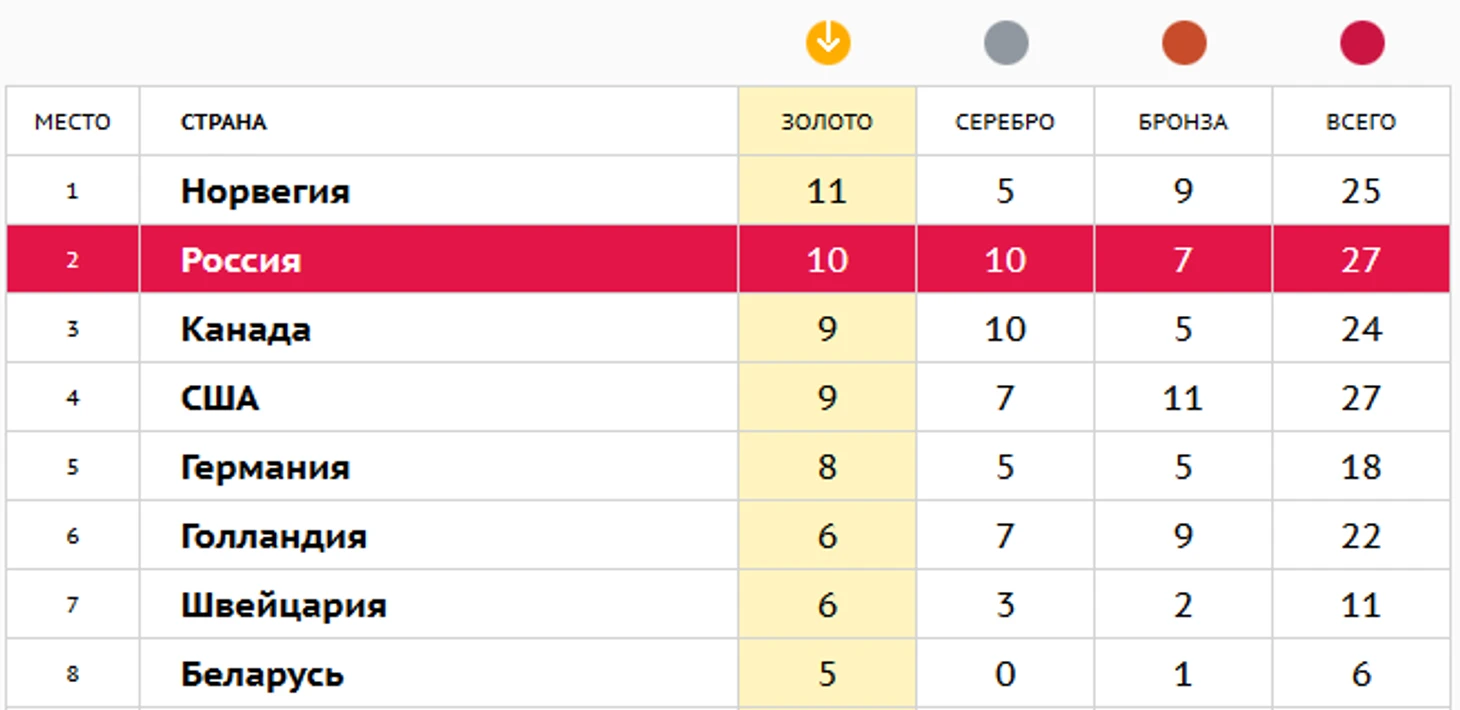Click the СТРАНА column header
This screenshot has height=710, width=1460.
point(224,122)
